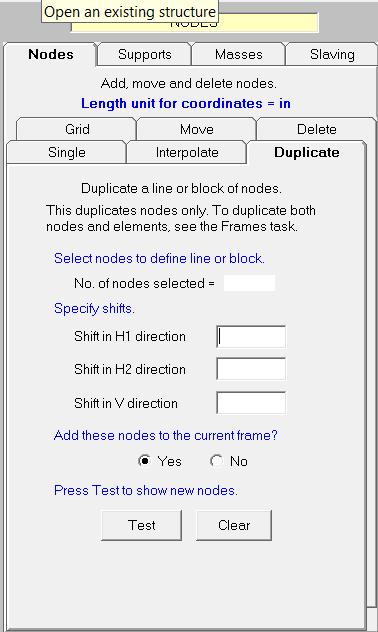Click the Clear button

[x=234, y=525]
